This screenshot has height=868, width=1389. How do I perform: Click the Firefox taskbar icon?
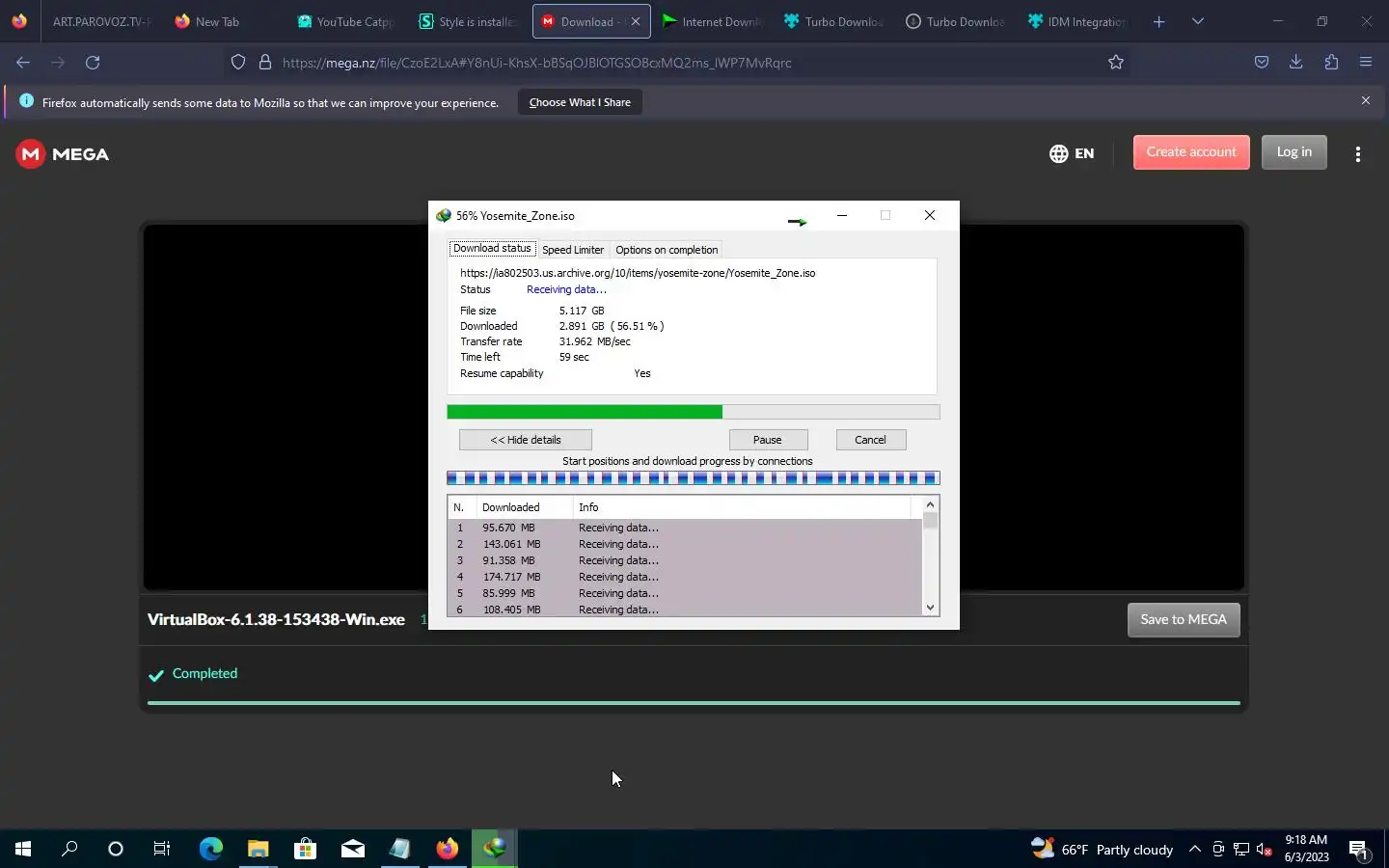[x=447, y=849]
